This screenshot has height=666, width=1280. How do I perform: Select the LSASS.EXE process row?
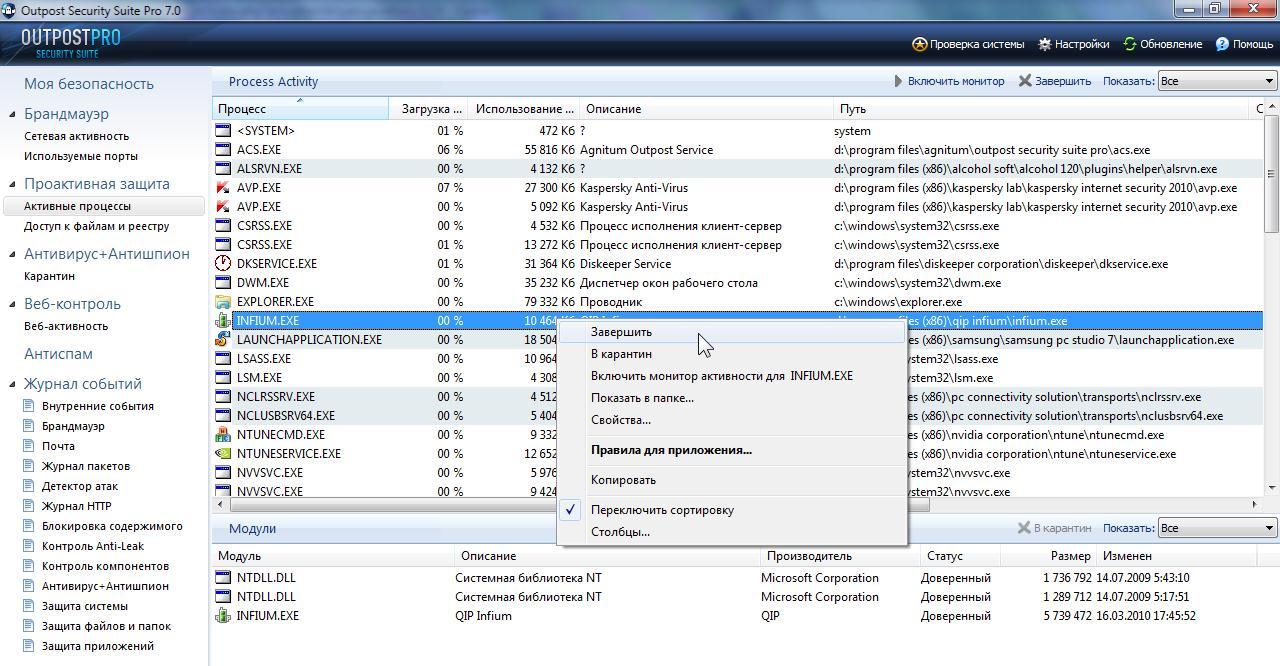click(x=738, y=359)
